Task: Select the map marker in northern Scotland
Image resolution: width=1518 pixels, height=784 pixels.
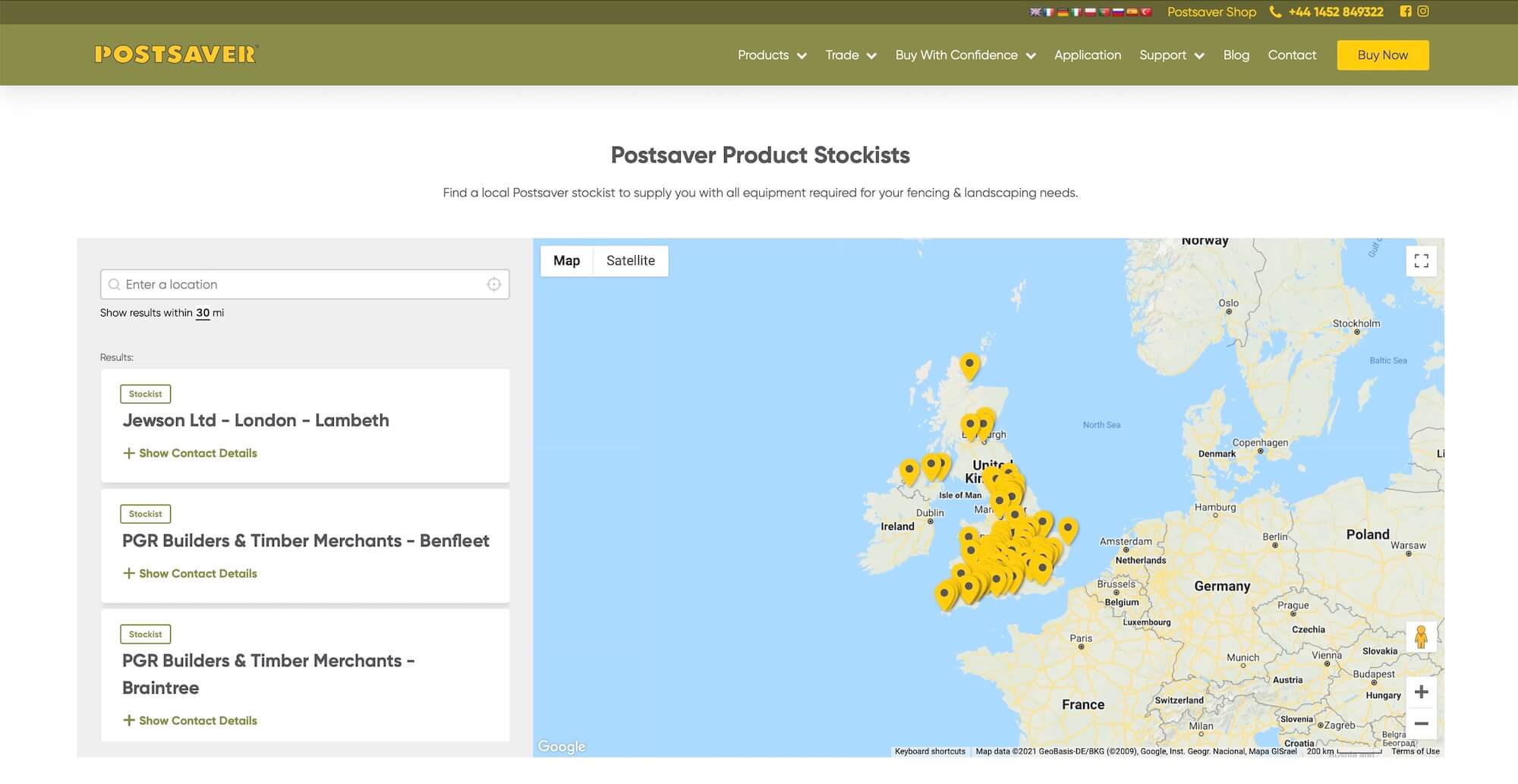Action: tap(969, 366)
